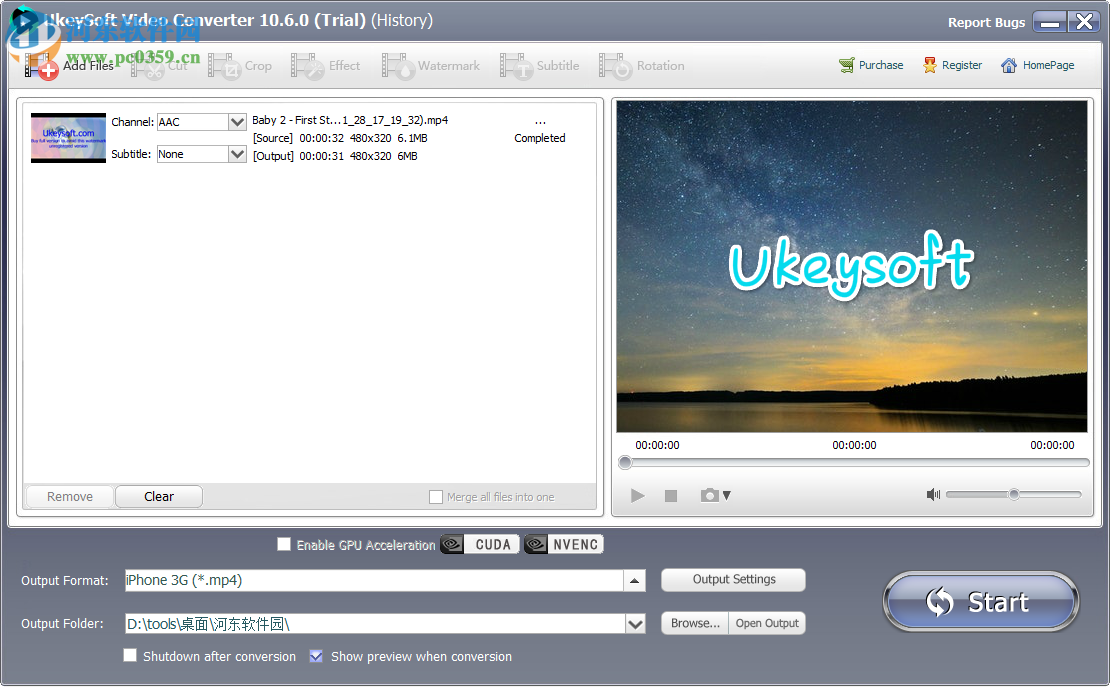The height and width of the screenshot is (687, 1110).
Task: Open the Output Format dropdown
Action: coord(633,580)
